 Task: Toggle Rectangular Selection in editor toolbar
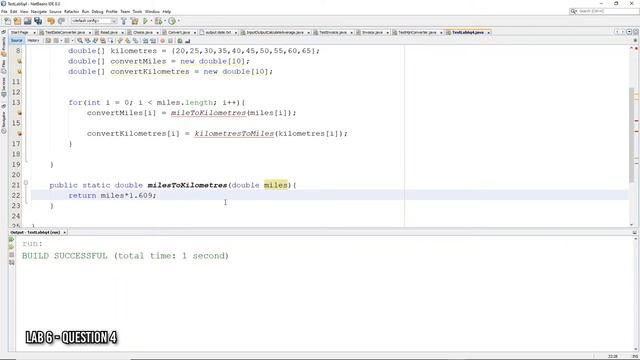(111, 41)
